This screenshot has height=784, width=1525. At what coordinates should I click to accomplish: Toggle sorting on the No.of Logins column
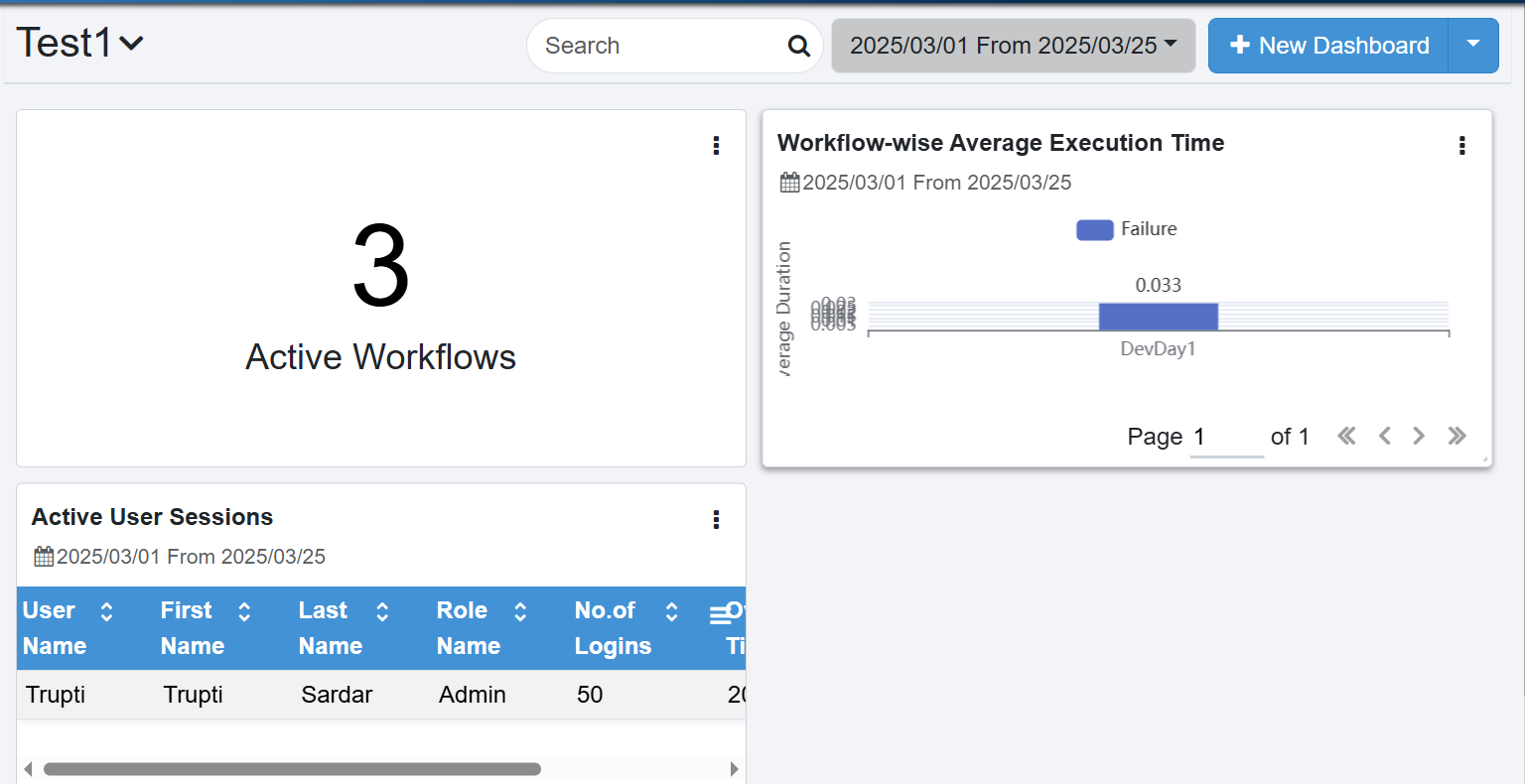pos(672,611)
